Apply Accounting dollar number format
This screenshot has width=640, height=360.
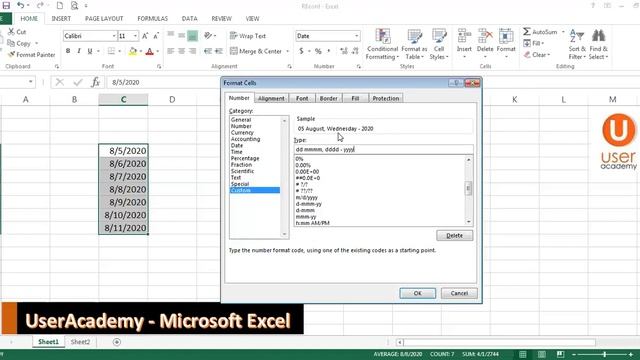(x=301, y=51)
